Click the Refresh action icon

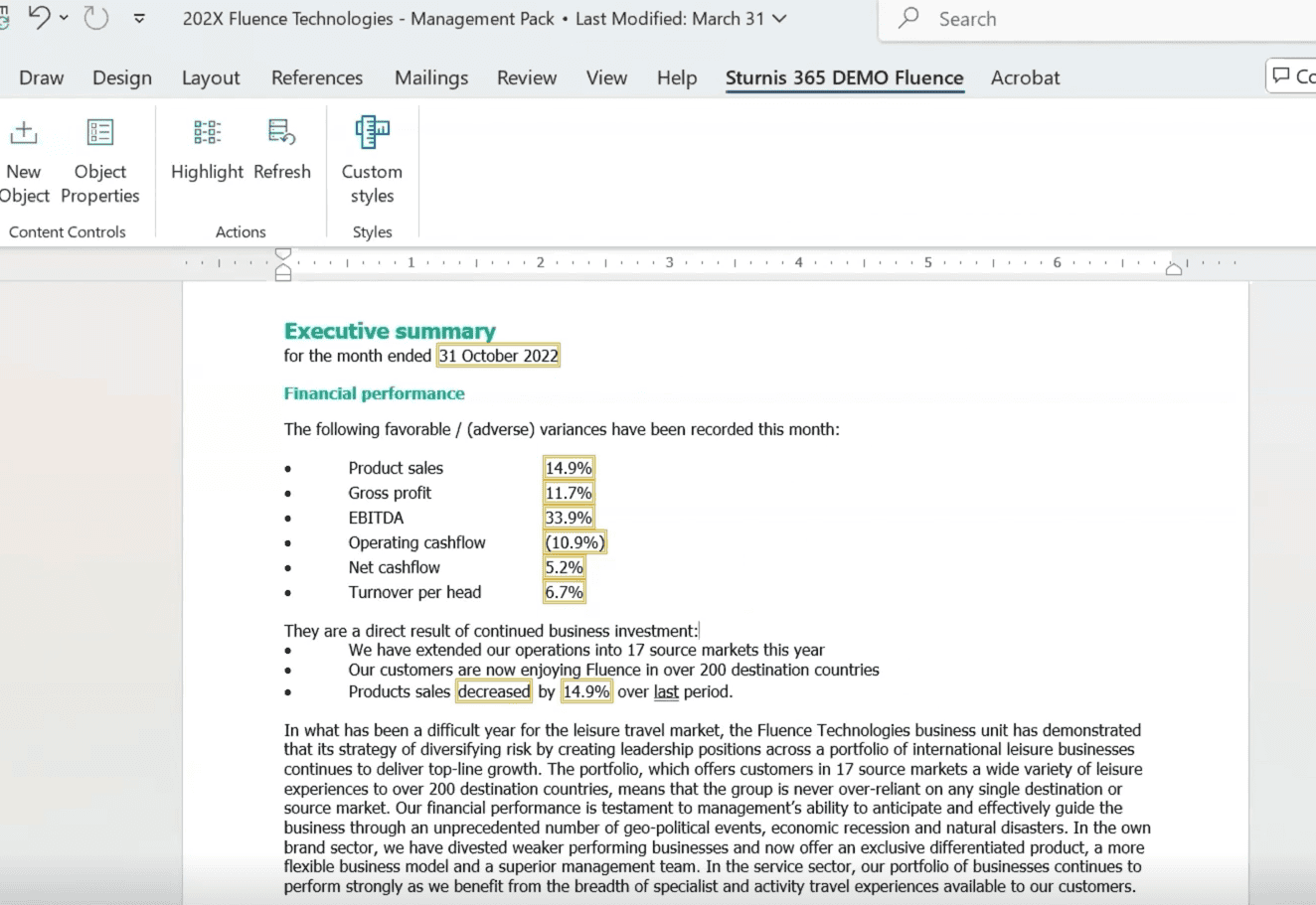[x=281, y=132]
